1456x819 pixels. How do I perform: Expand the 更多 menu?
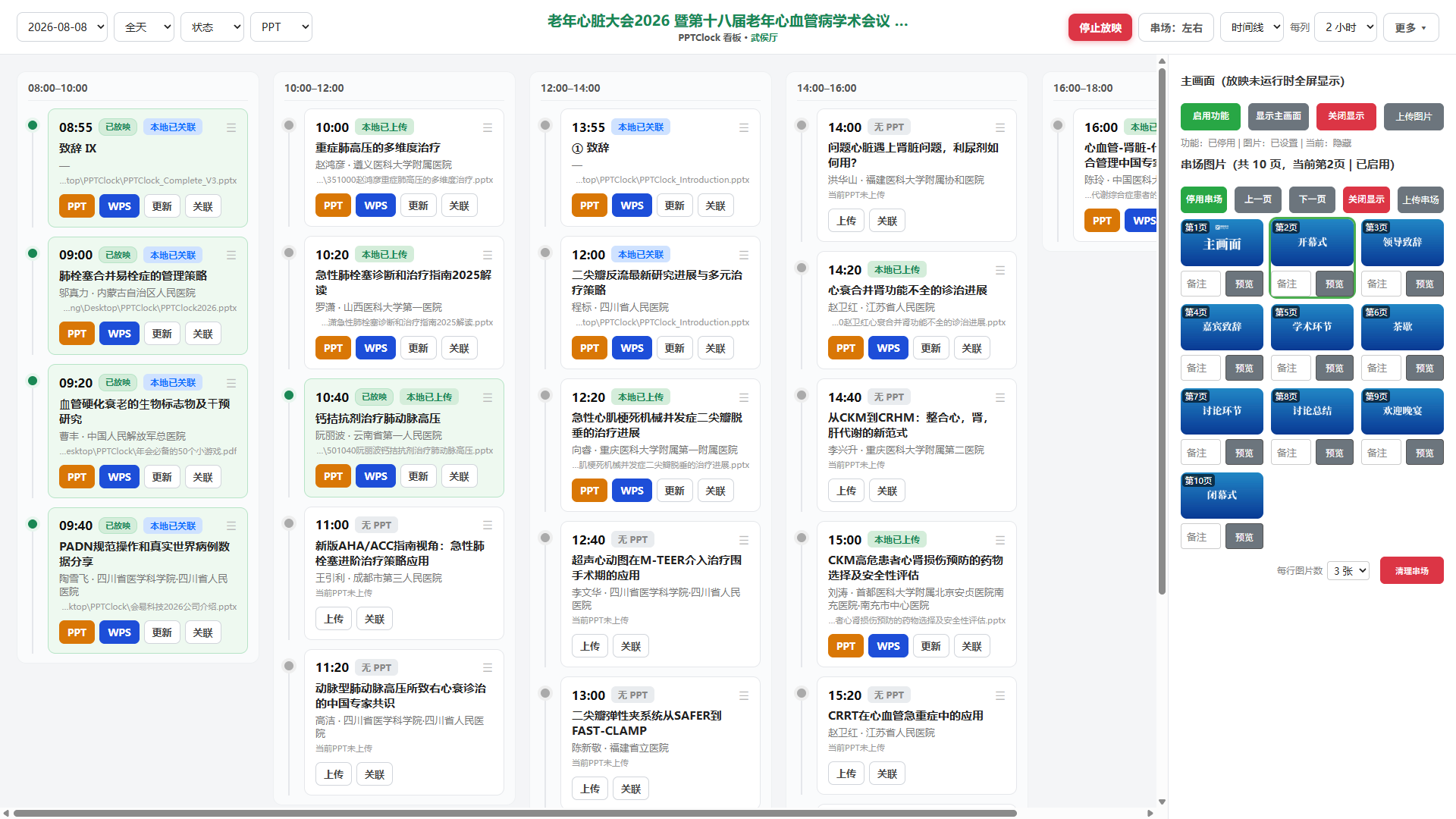coord(1410,27)
